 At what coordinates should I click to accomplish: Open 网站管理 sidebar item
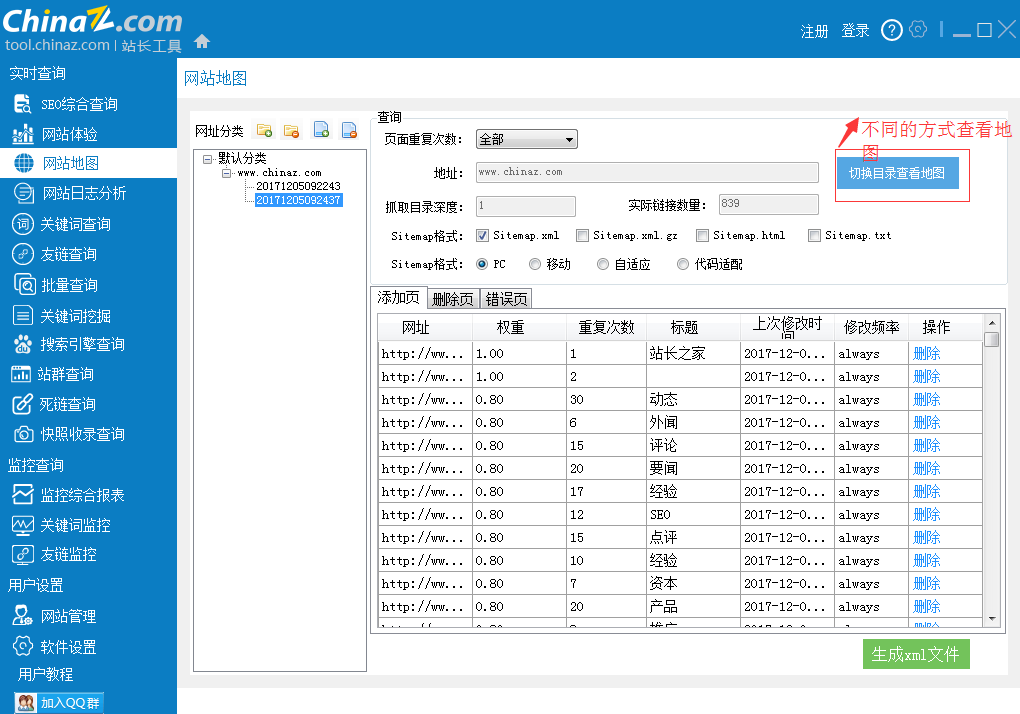54,616
